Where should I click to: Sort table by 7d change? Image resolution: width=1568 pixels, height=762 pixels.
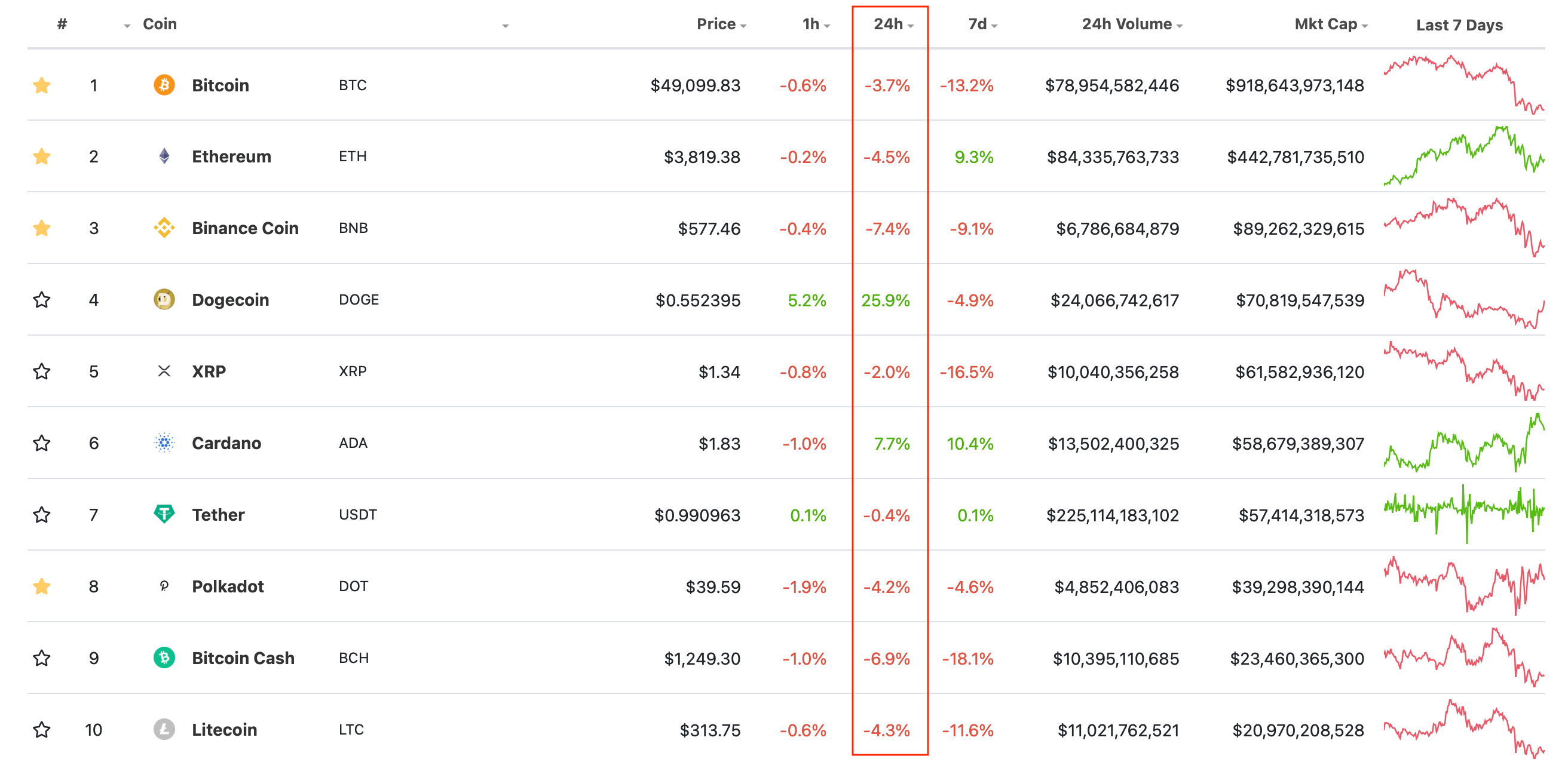[x=982, y=24]
